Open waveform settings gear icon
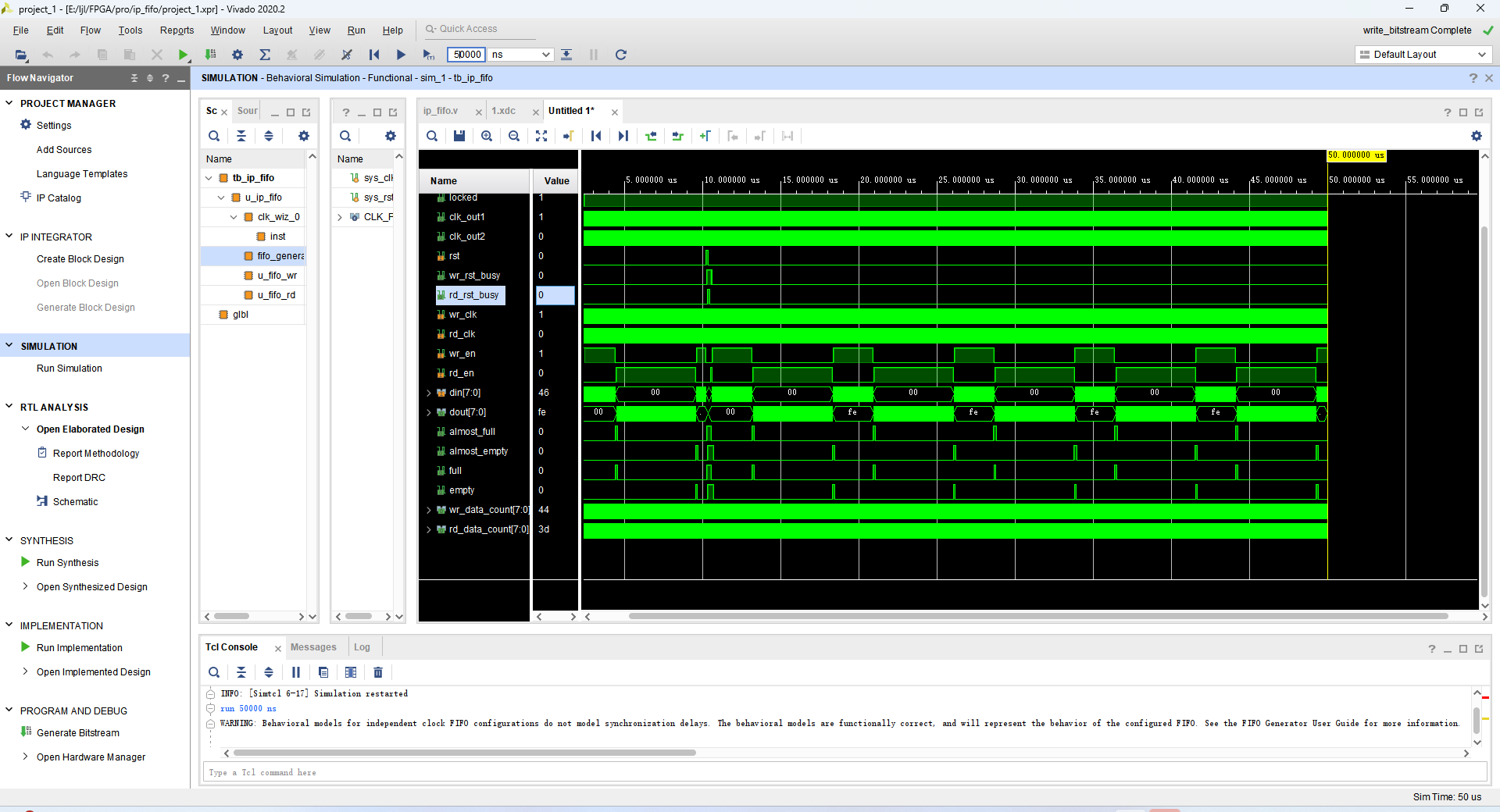Image resolution: width=1500 pixels, height=812 pixels. pos(1476,136)
